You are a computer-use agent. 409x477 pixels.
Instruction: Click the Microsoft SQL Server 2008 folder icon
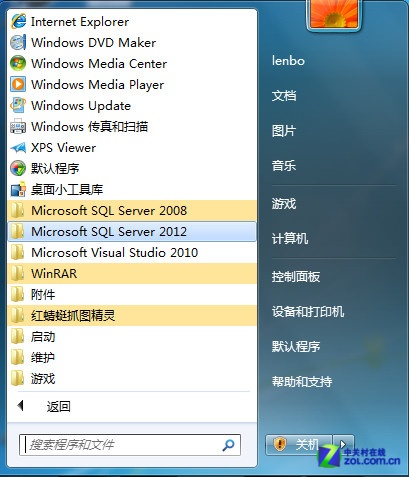point(17,210)
